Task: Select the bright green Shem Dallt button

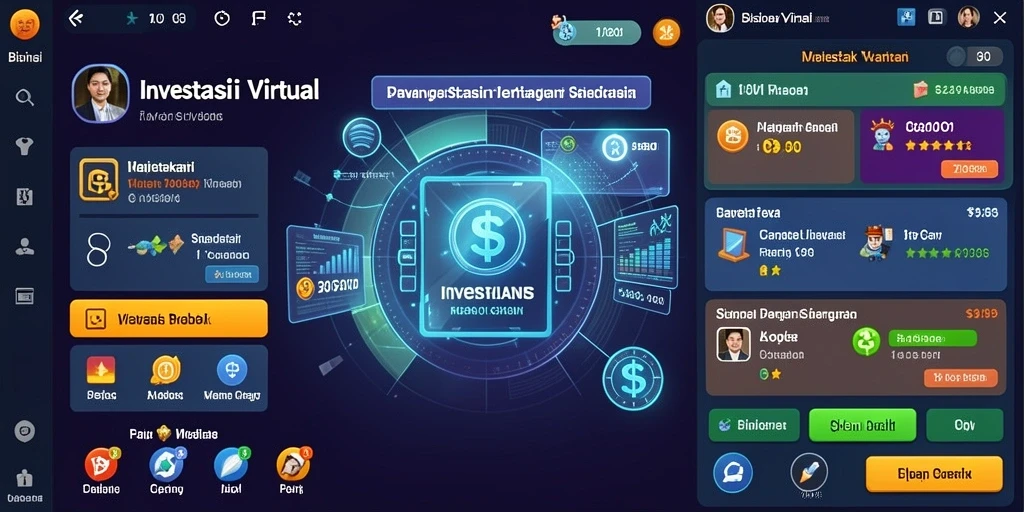Action: point(863,426)
